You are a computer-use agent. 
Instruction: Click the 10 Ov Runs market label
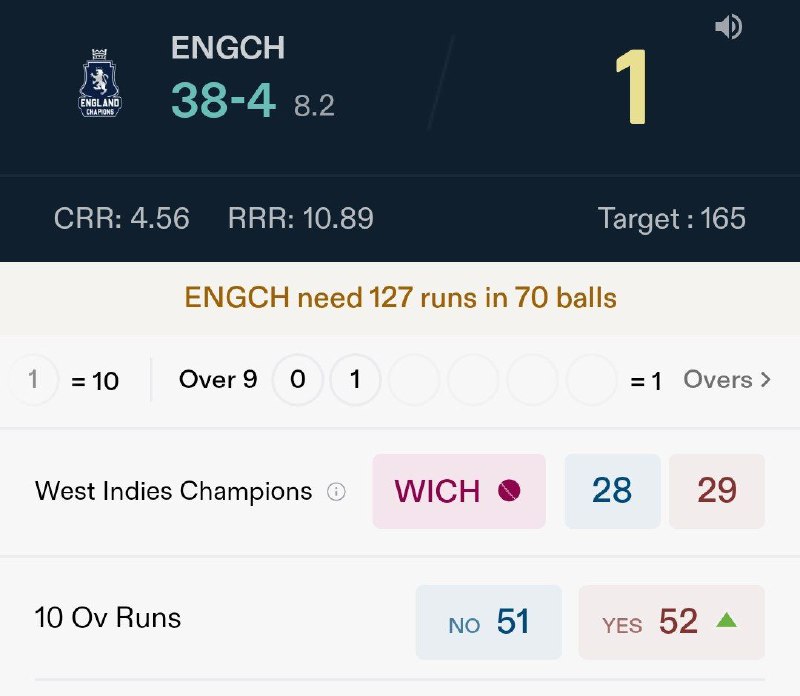[x=108, y=618]
